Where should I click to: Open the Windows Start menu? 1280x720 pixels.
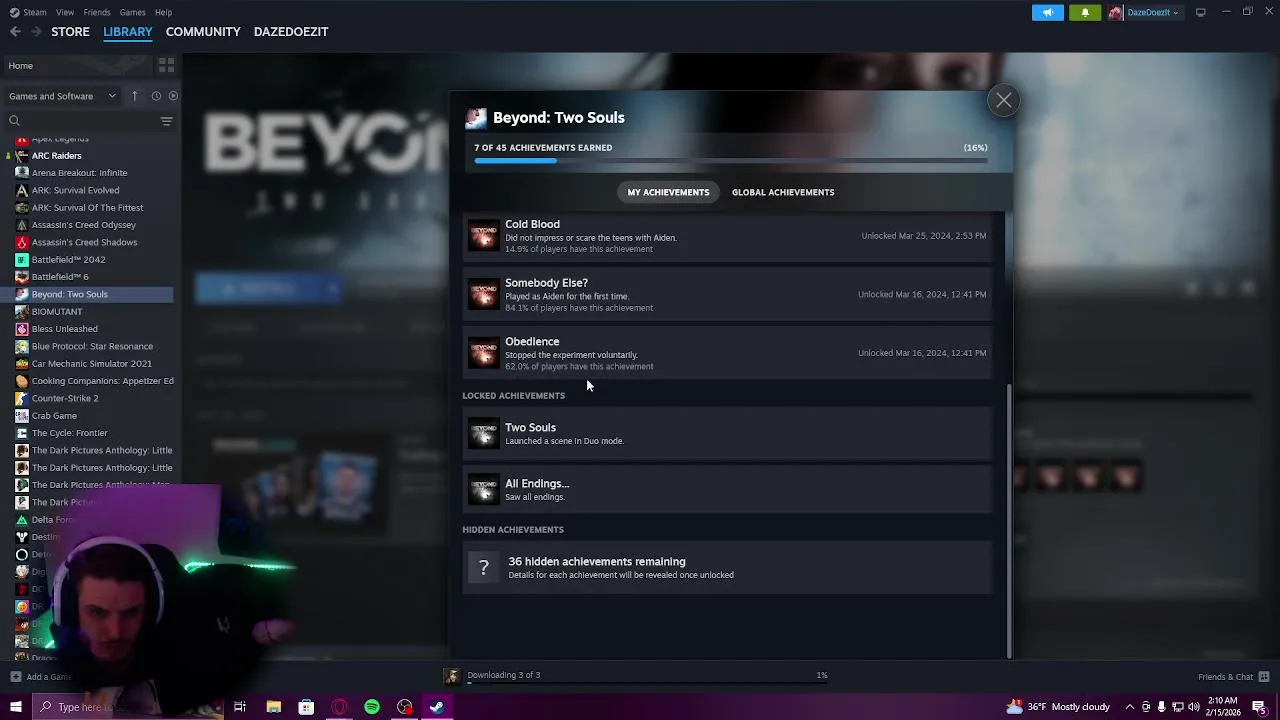click(x=15, y=707)
